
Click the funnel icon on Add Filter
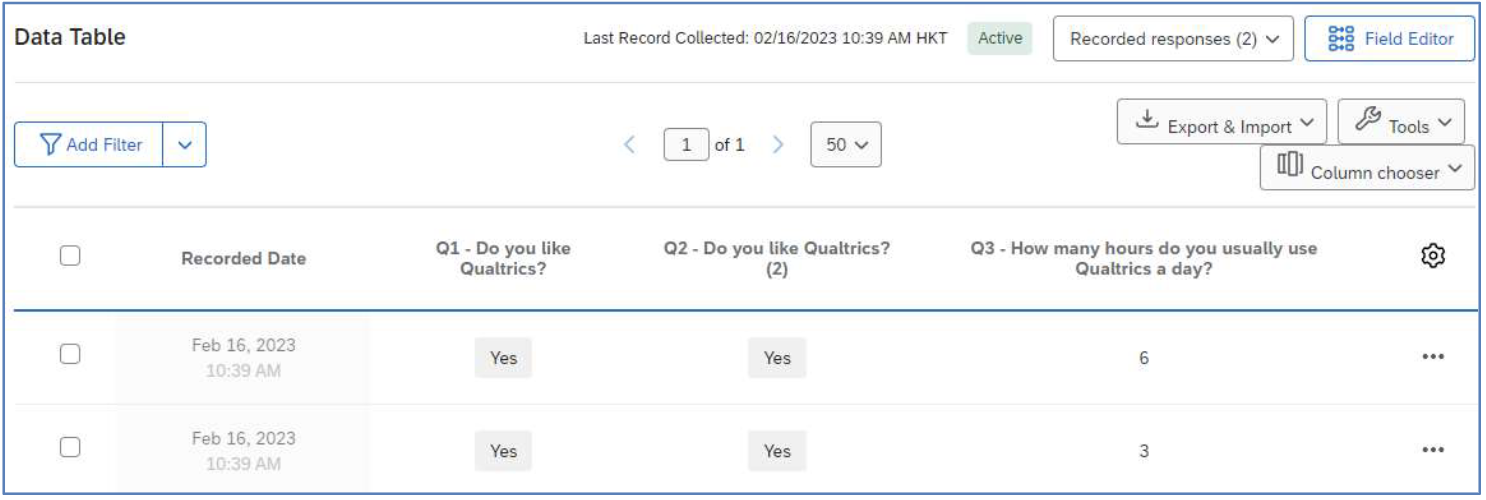(x=52, y=145)
